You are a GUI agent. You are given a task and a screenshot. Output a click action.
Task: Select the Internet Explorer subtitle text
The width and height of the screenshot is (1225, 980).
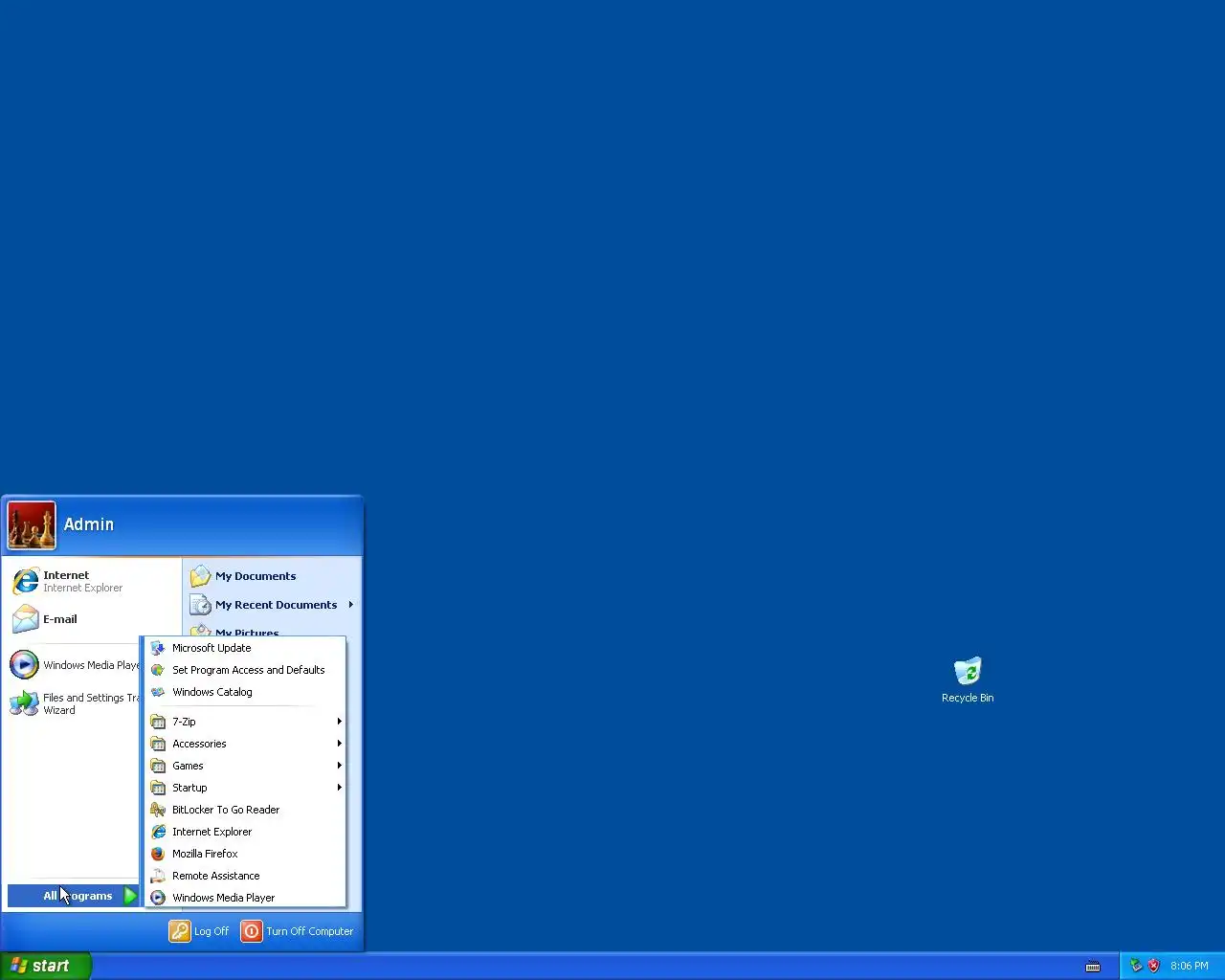click(82, 589)
